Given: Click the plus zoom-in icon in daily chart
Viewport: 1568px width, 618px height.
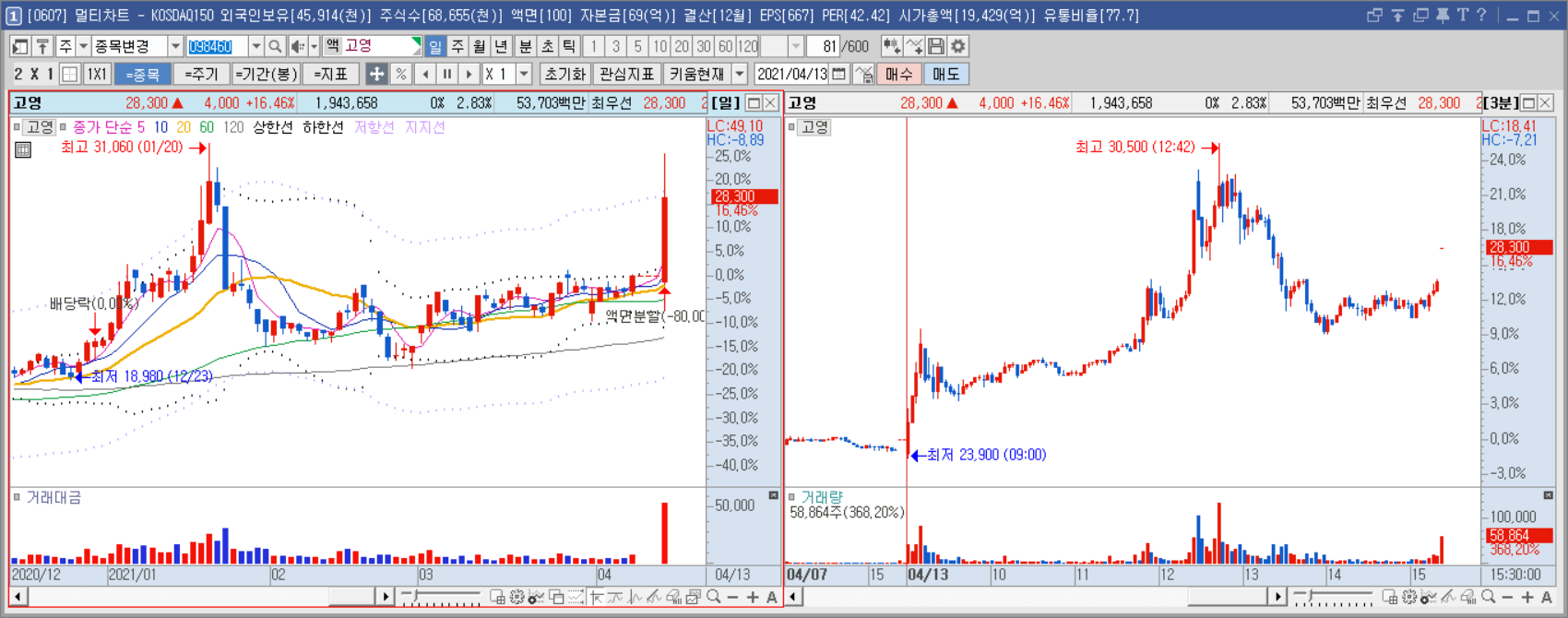Looking at the screenshot, I should coord(753,597).
